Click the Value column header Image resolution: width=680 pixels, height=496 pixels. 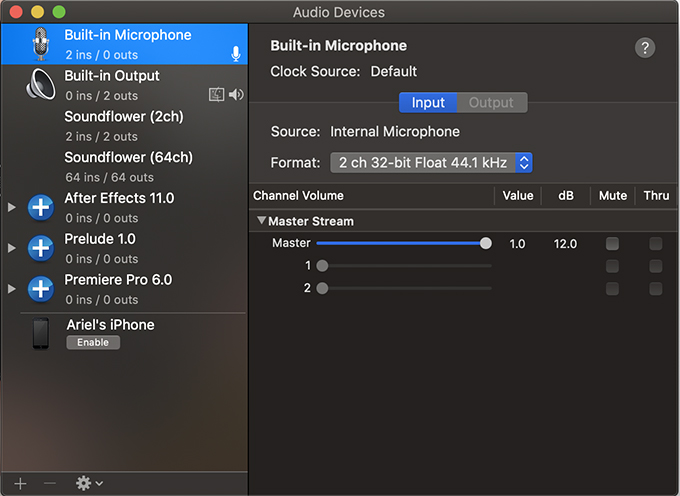(x=518, y=196)
